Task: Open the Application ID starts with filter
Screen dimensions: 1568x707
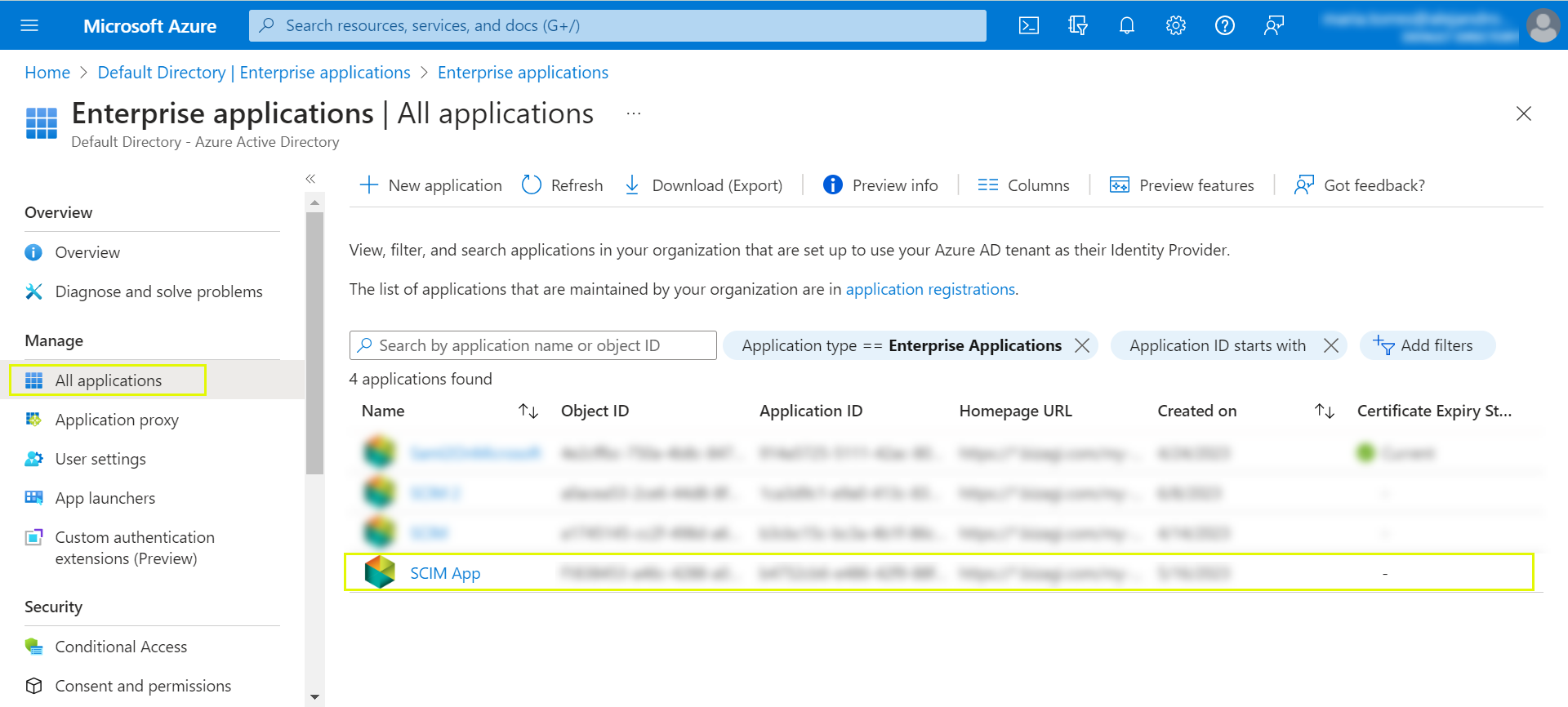Action: point(1218,345)
